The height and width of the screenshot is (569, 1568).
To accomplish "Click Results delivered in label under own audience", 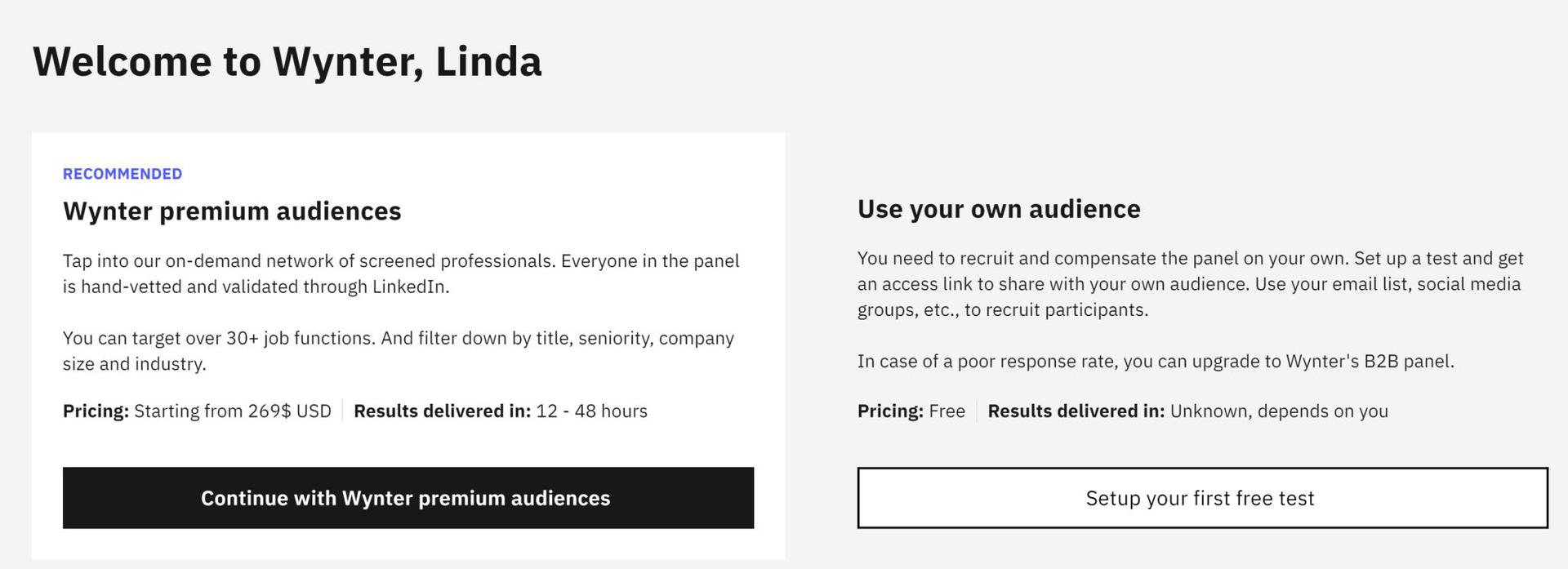I will pyautogui.click(x=1076, y=411).
